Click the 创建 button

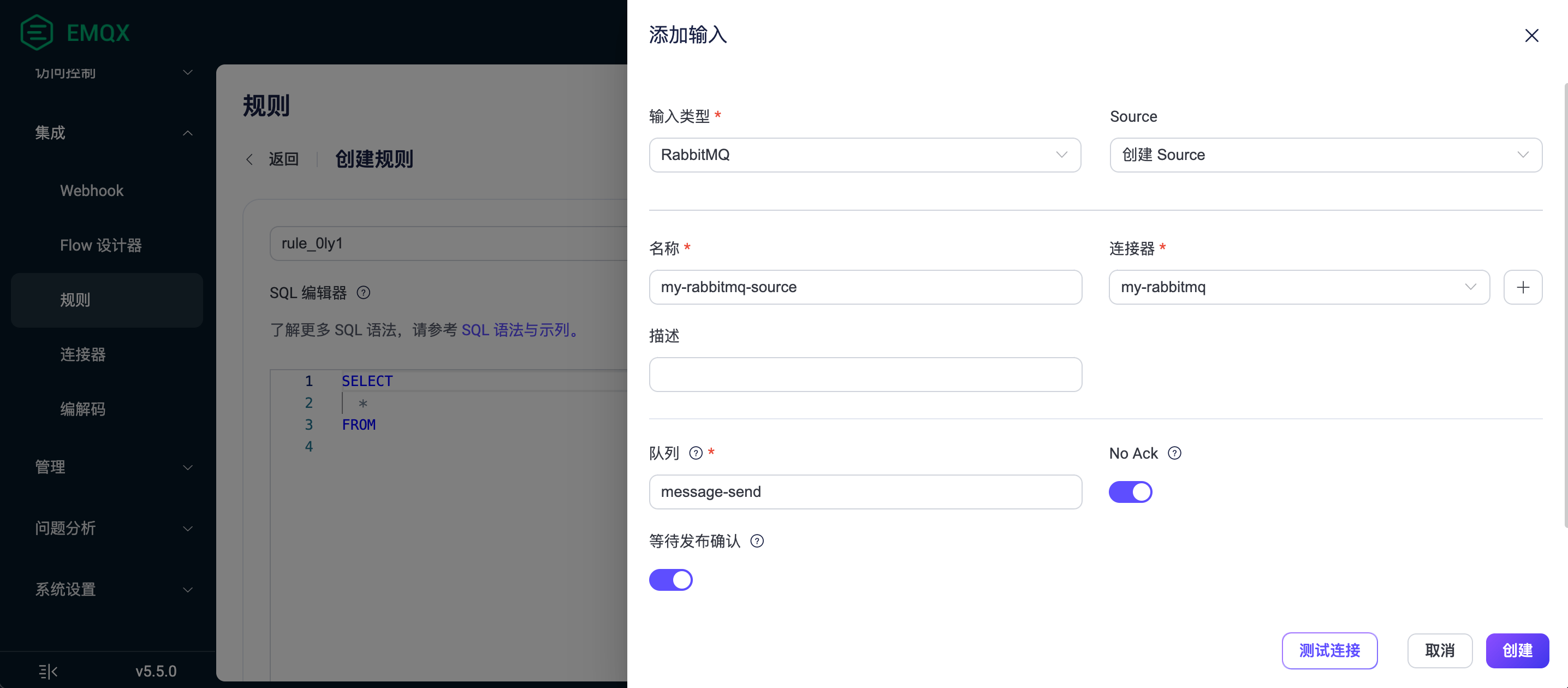(x=1517, y=650)
